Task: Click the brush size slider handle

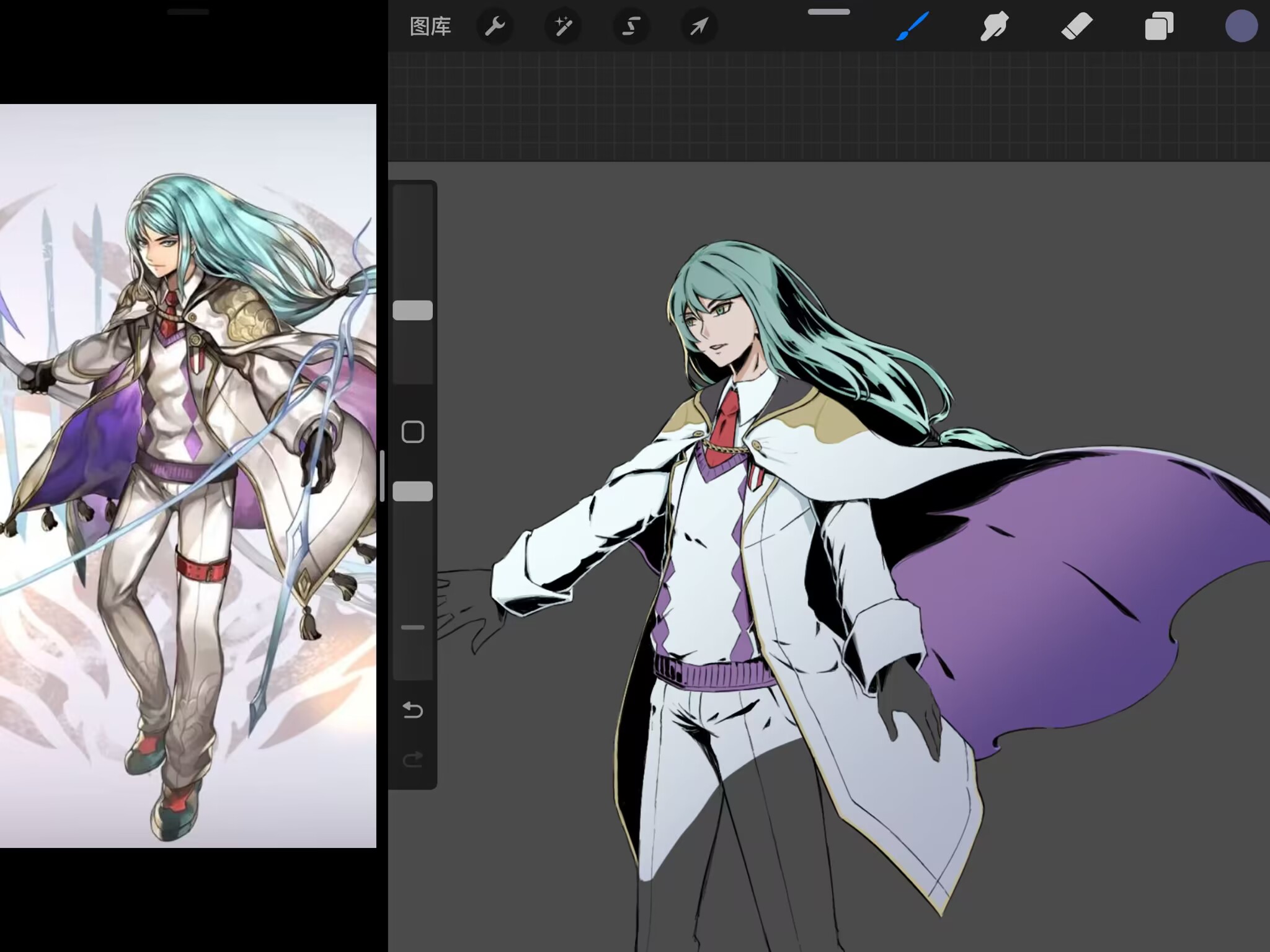Action: pos(412,311)
